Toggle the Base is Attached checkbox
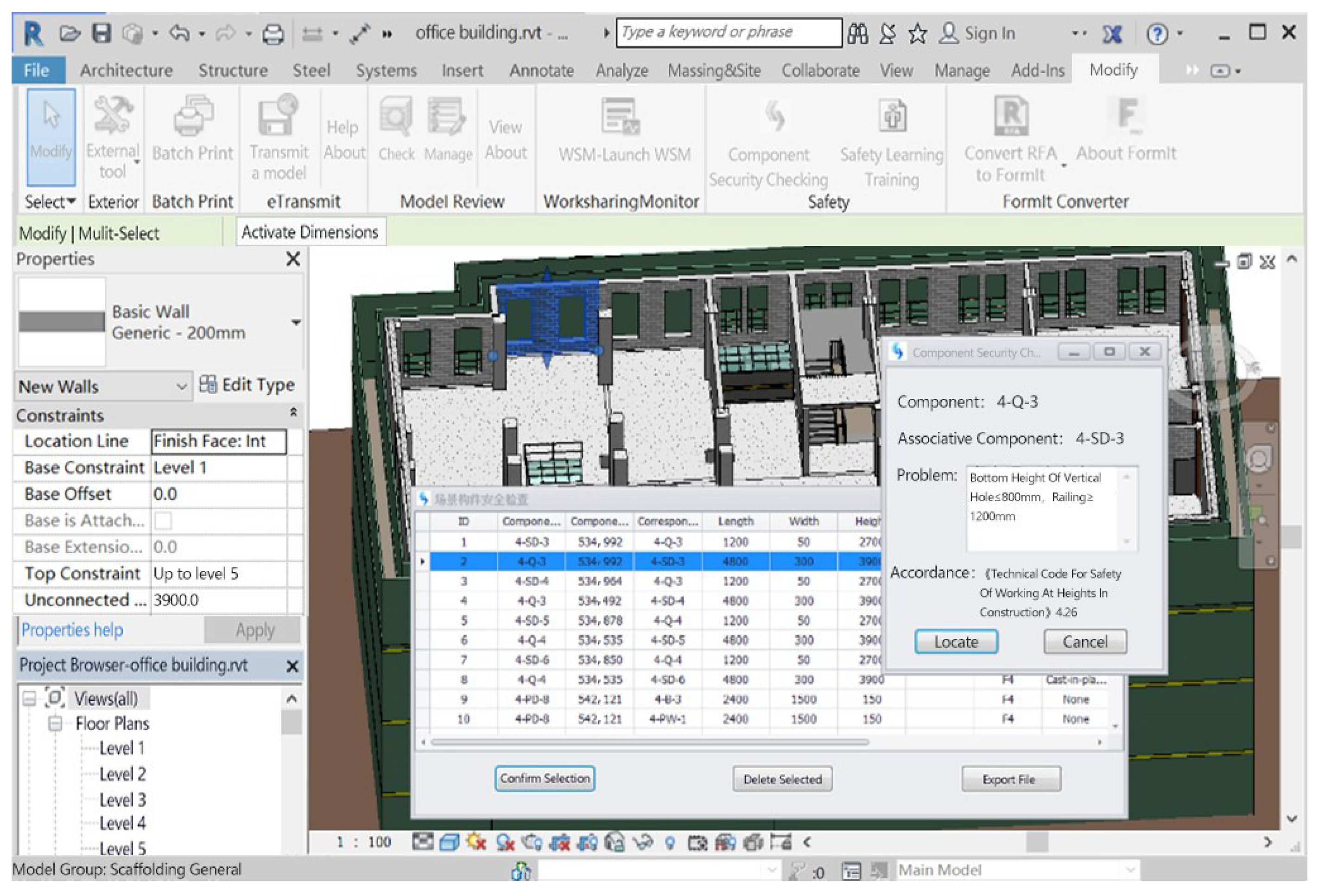 coord(164,520)
